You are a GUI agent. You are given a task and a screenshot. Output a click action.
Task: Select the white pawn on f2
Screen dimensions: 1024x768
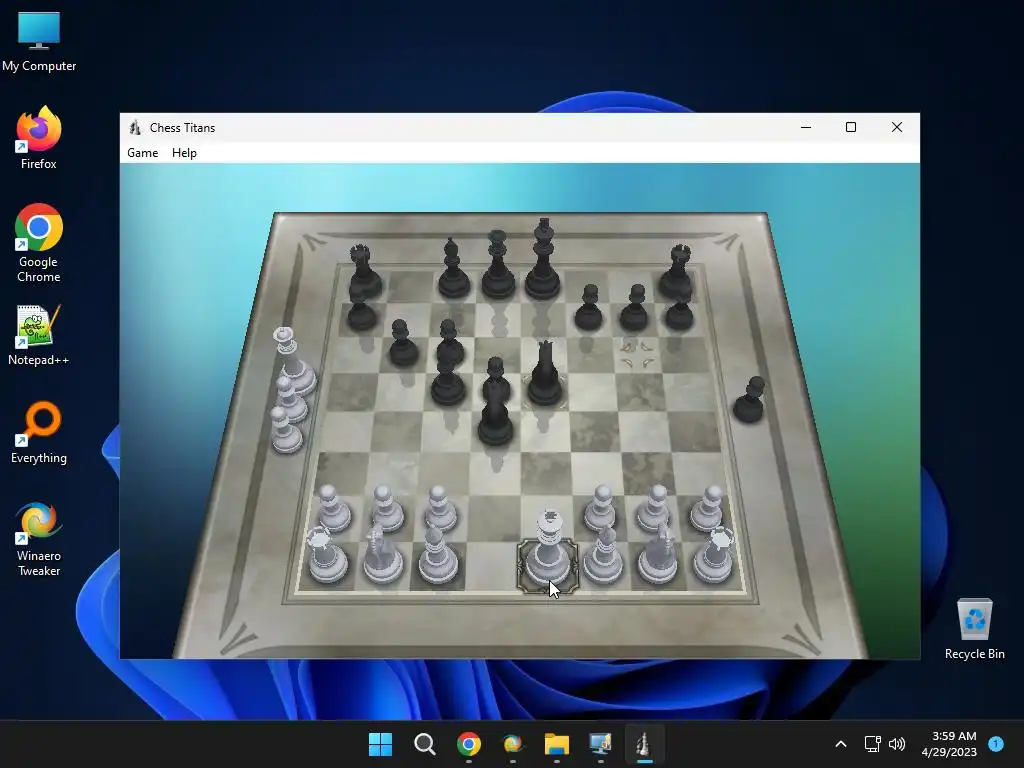coord(600,509)
